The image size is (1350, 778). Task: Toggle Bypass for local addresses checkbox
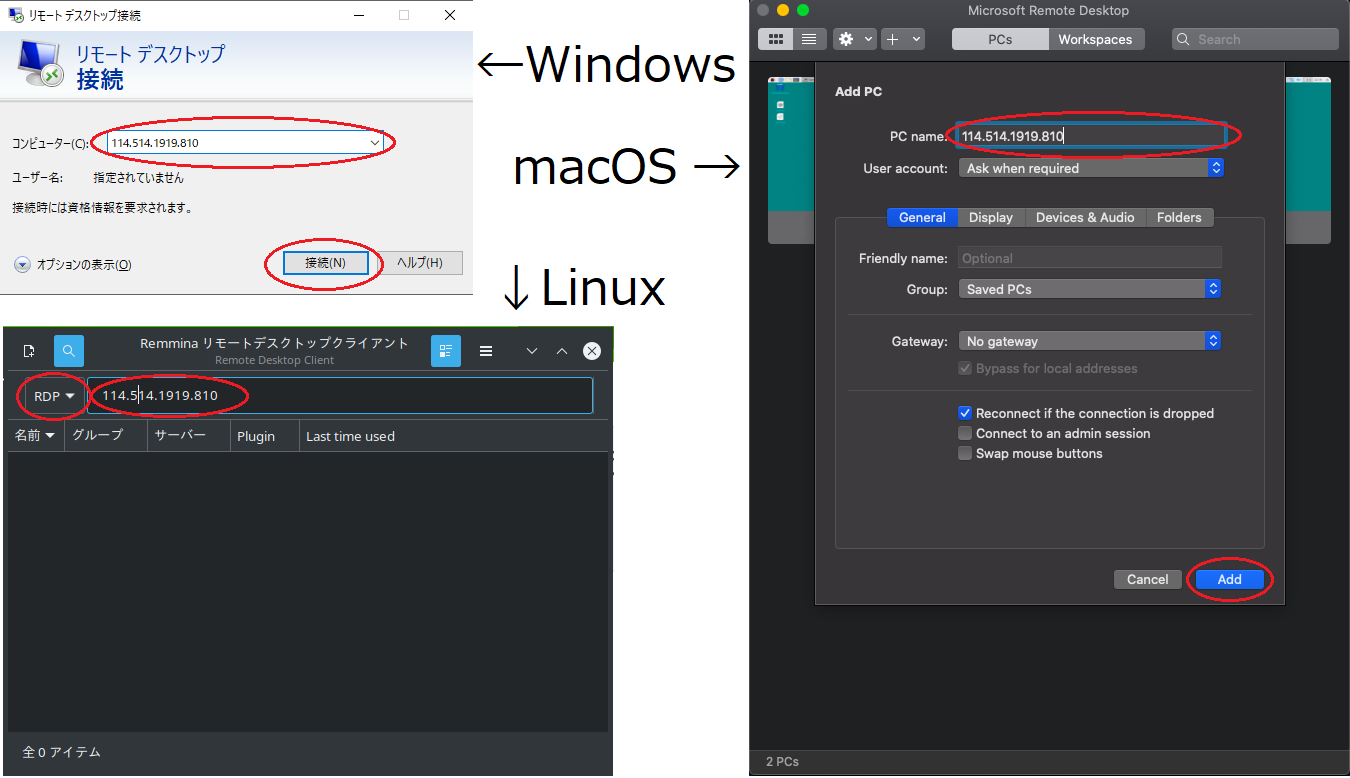pos(965,368)
